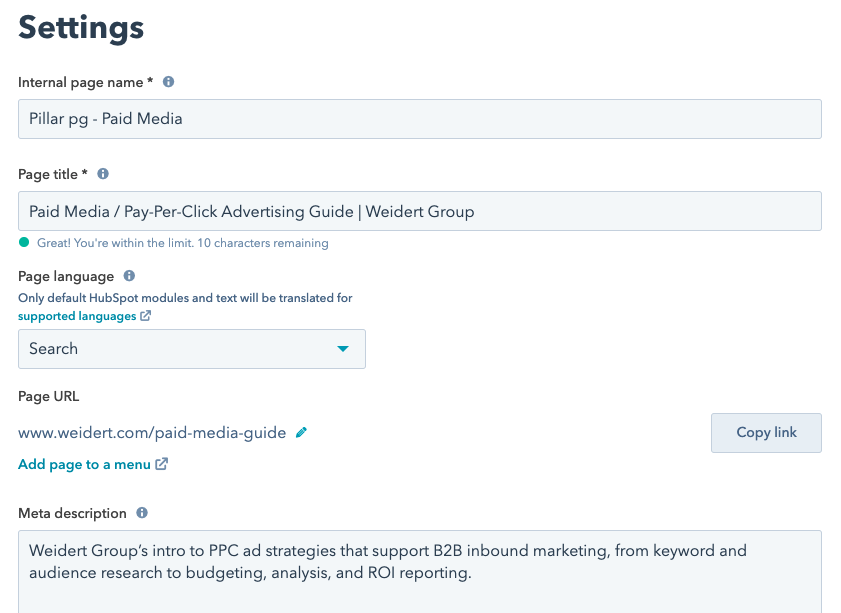Select the Page title text field

pos(419,211)
